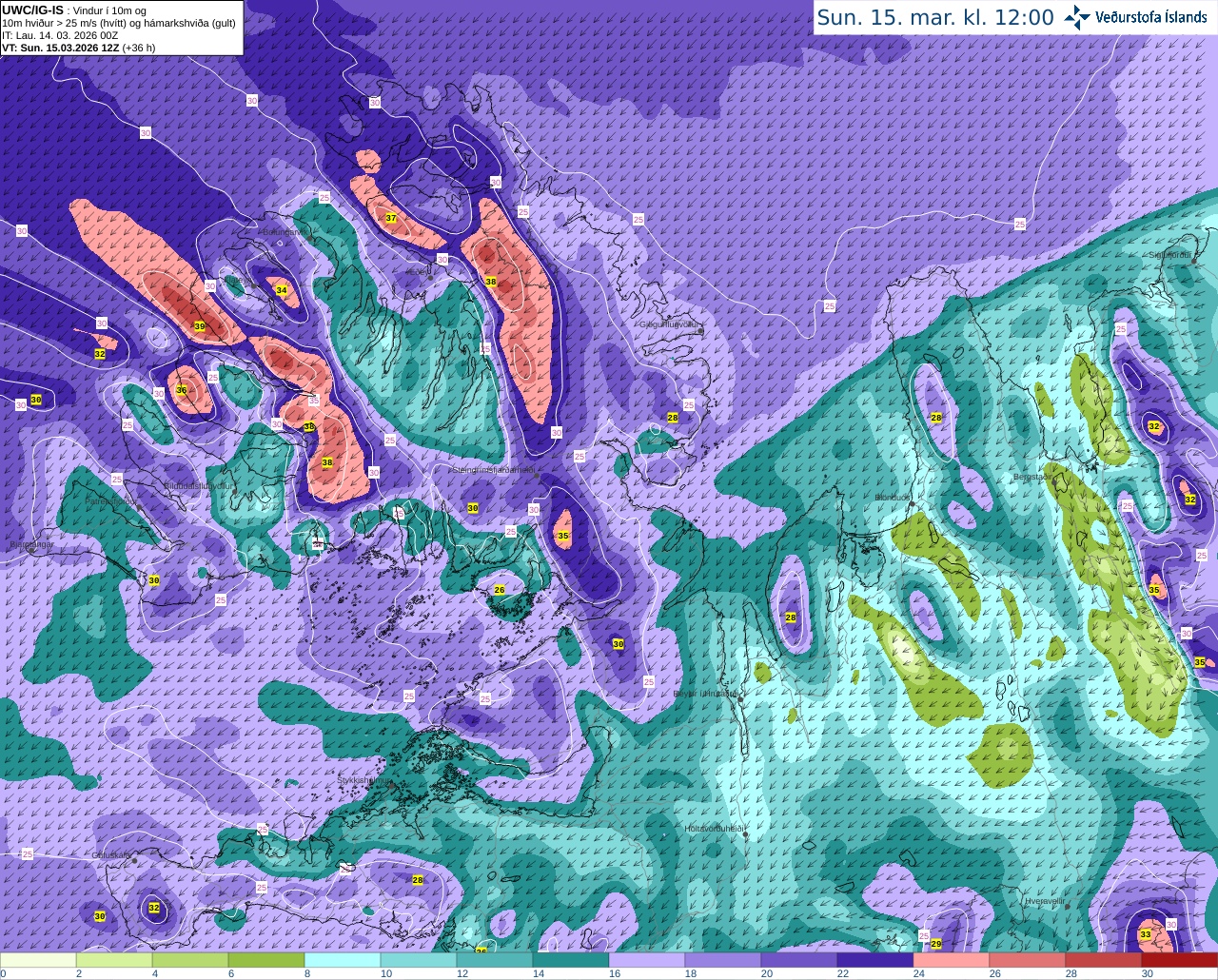Pick the above-30 m/s dark red legend swatch
The height and width of the screenshot is (980, 1218).
tap(1180, 961)
